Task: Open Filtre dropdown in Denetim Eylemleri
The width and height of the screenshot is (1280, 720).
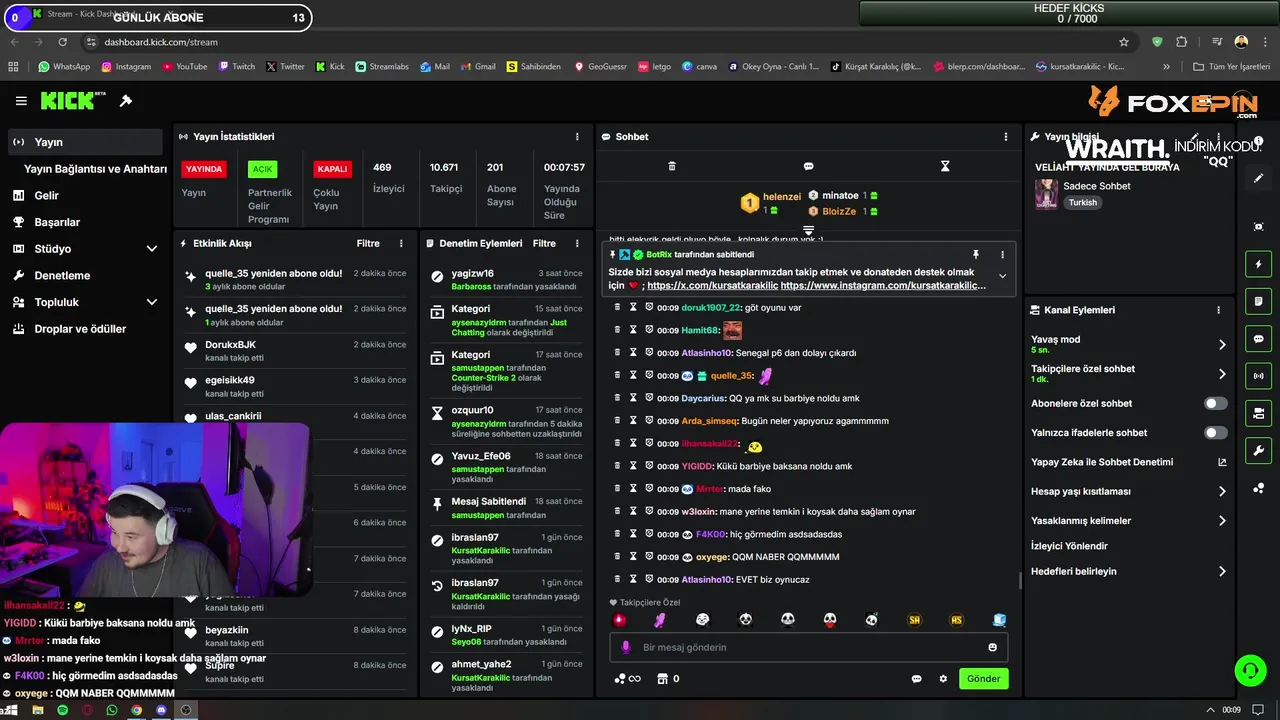Action: click(x=544, y=243)
